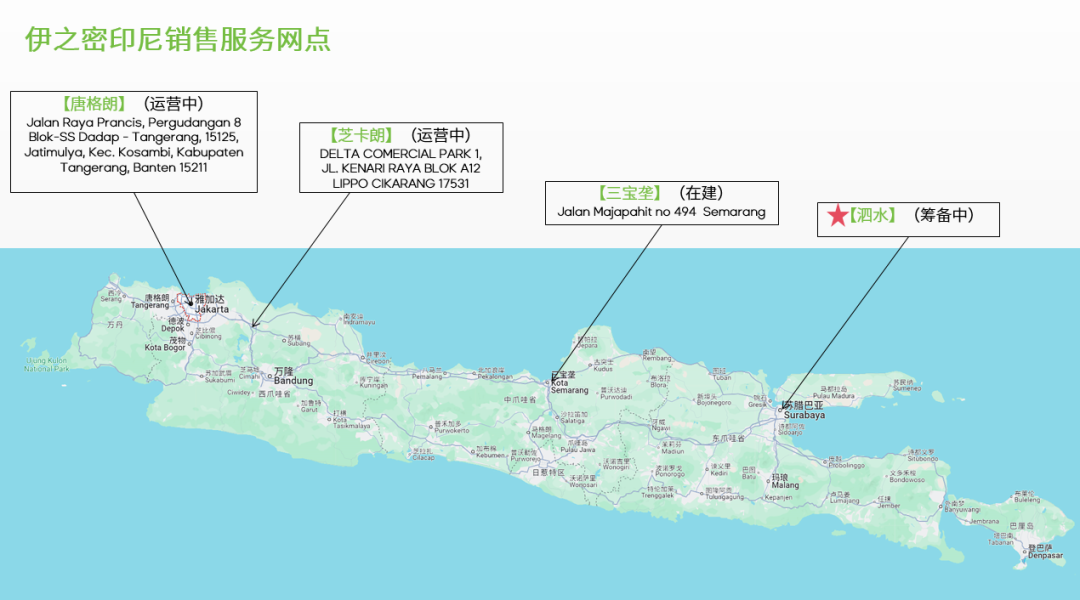Click the Kebumen map label
The image size is (1080, 600).
pos(490,455)
